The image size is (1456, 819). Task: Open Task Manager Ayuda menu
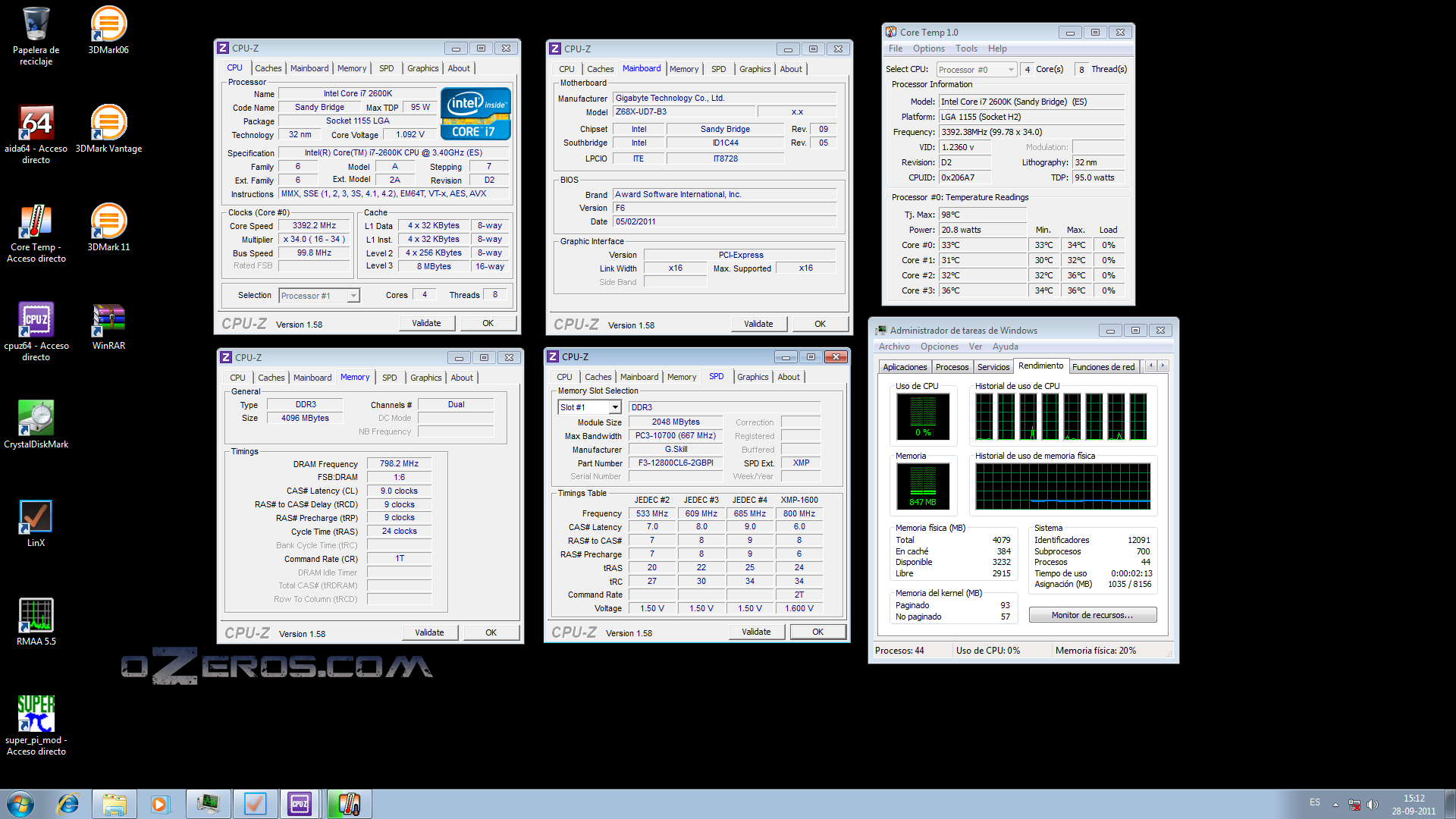[x=1006, y=347]
